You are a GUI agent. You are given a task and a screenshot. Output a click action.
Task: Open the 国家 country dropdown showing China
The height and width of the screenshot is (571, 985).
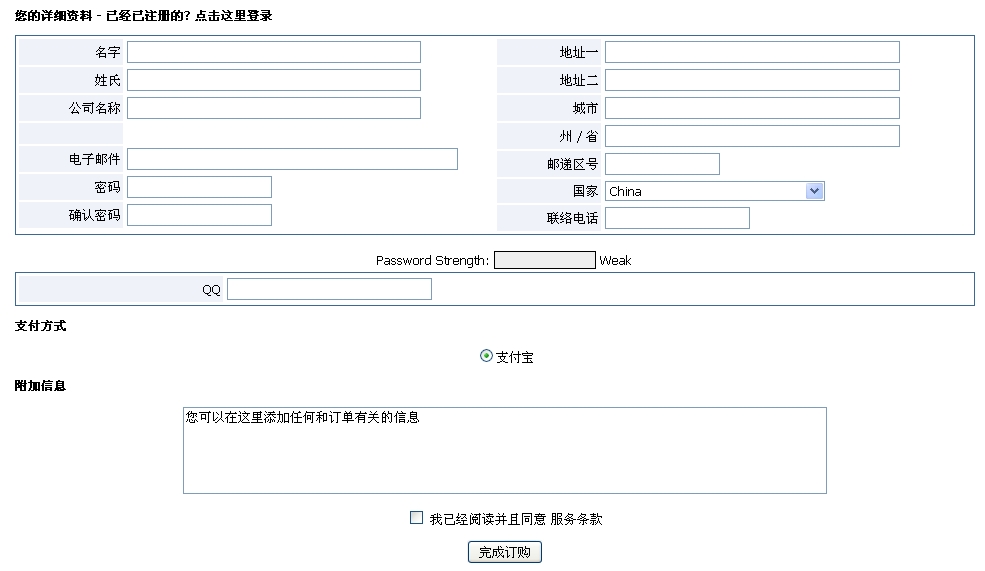tap(714, 191)
